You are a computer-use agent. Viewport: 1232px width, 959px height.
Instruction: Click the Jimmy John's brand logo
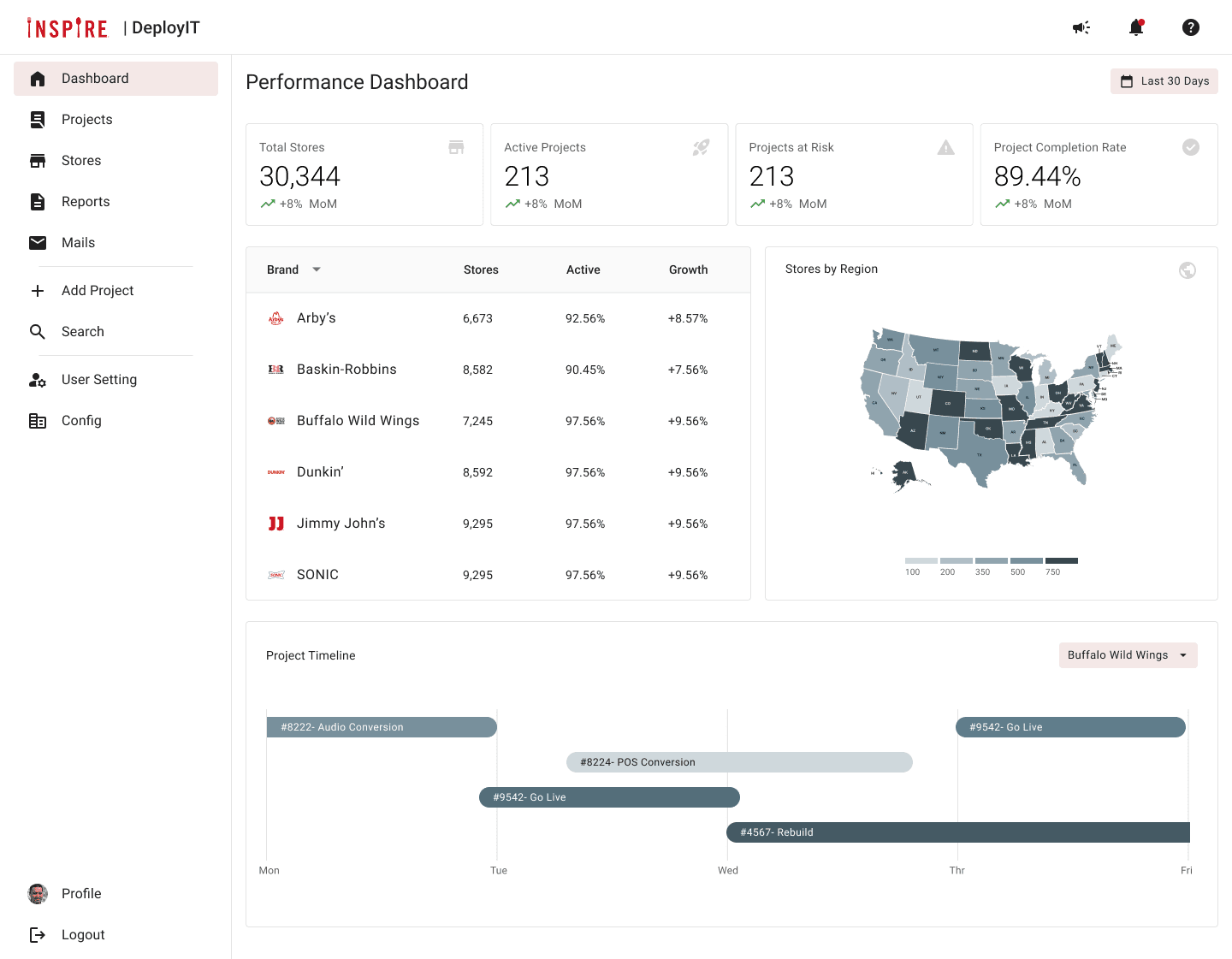click(276, 524)
